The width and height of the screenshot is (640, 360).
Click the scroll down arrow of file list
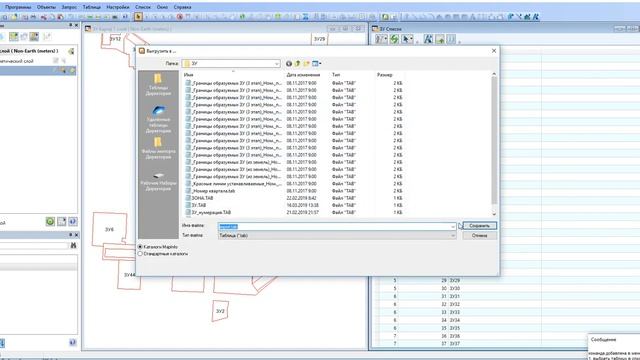(x=494, y=213)
